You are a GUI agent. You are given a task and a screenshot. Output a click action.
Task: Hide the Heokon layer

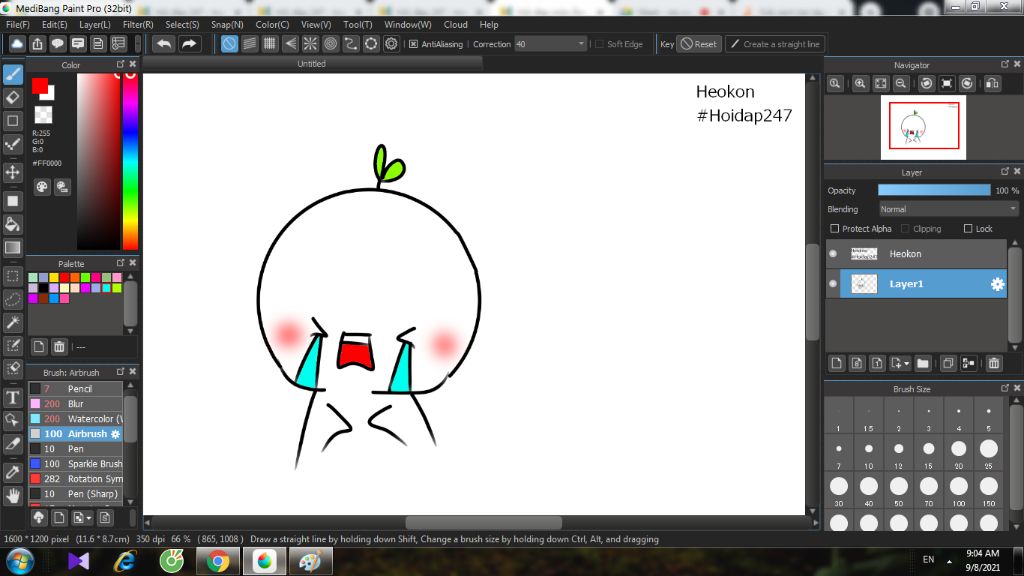[833, 253]
